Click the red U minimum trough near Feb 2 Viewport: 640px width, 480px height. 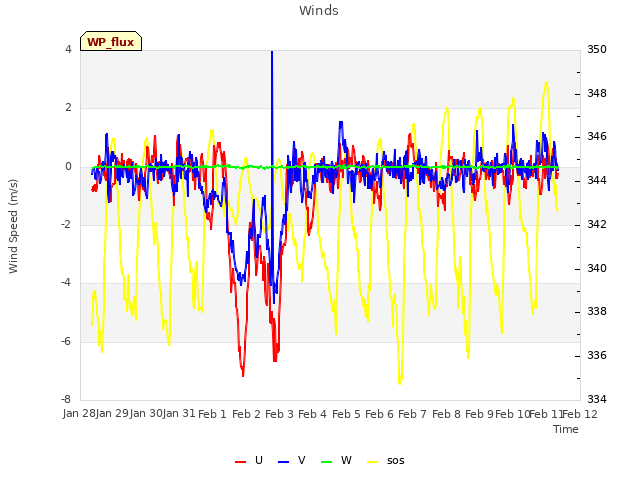click(x=243, y=373)
